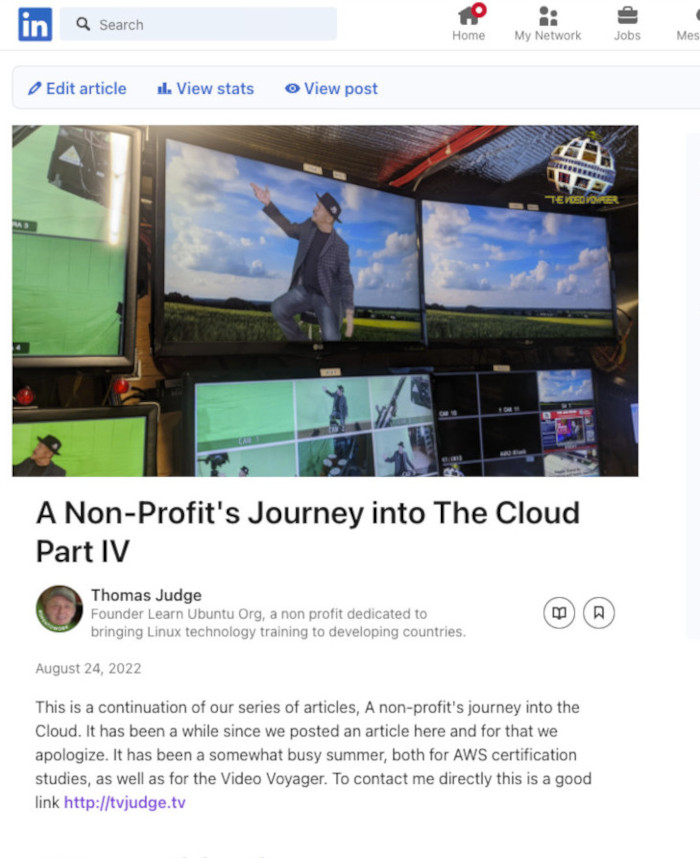Viewport: 700px width, 858px height.
Task: Select the Jobs label in navigation
Action: pyautogui.click(x=627, y=36)
